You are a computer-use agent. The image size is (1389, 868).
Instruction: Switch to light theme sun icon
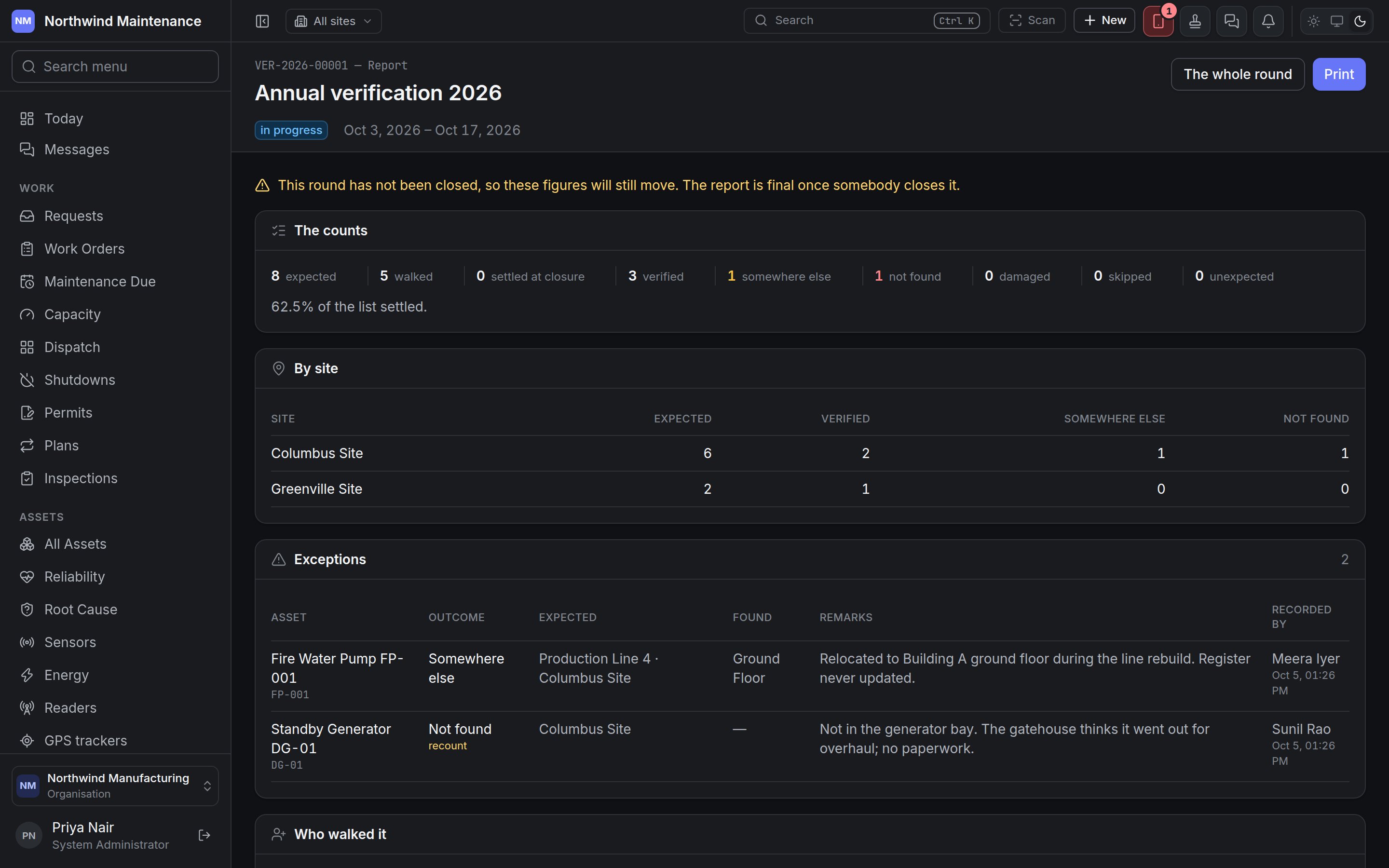pos(1314,21)
